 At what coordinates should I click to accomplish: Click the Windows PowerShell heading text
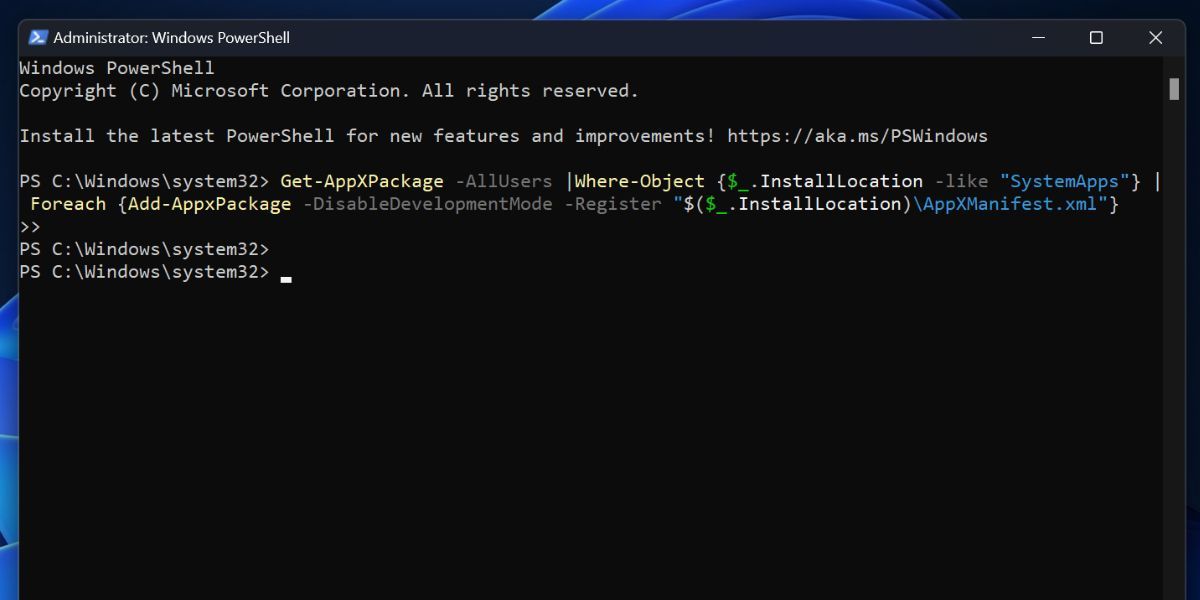[x=115, y=67]
